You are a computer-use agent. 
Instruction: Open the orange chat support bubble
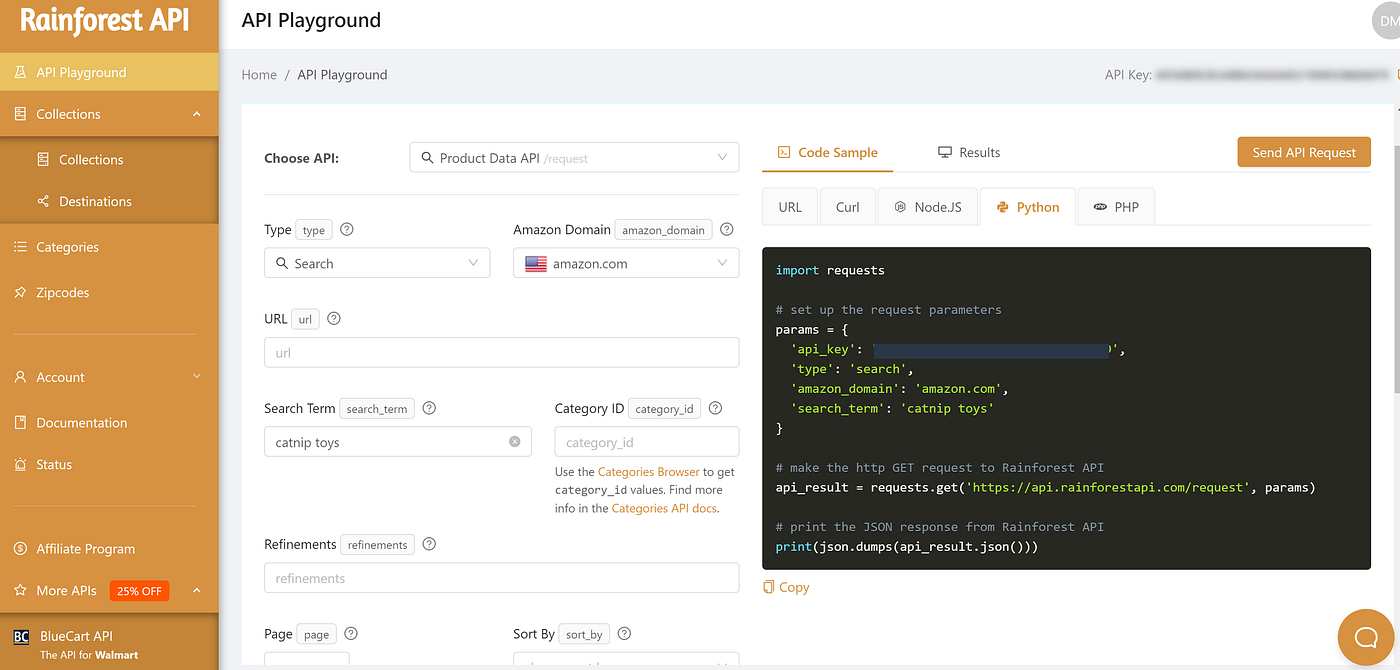pyautogui.click(x=1366, y=637)
